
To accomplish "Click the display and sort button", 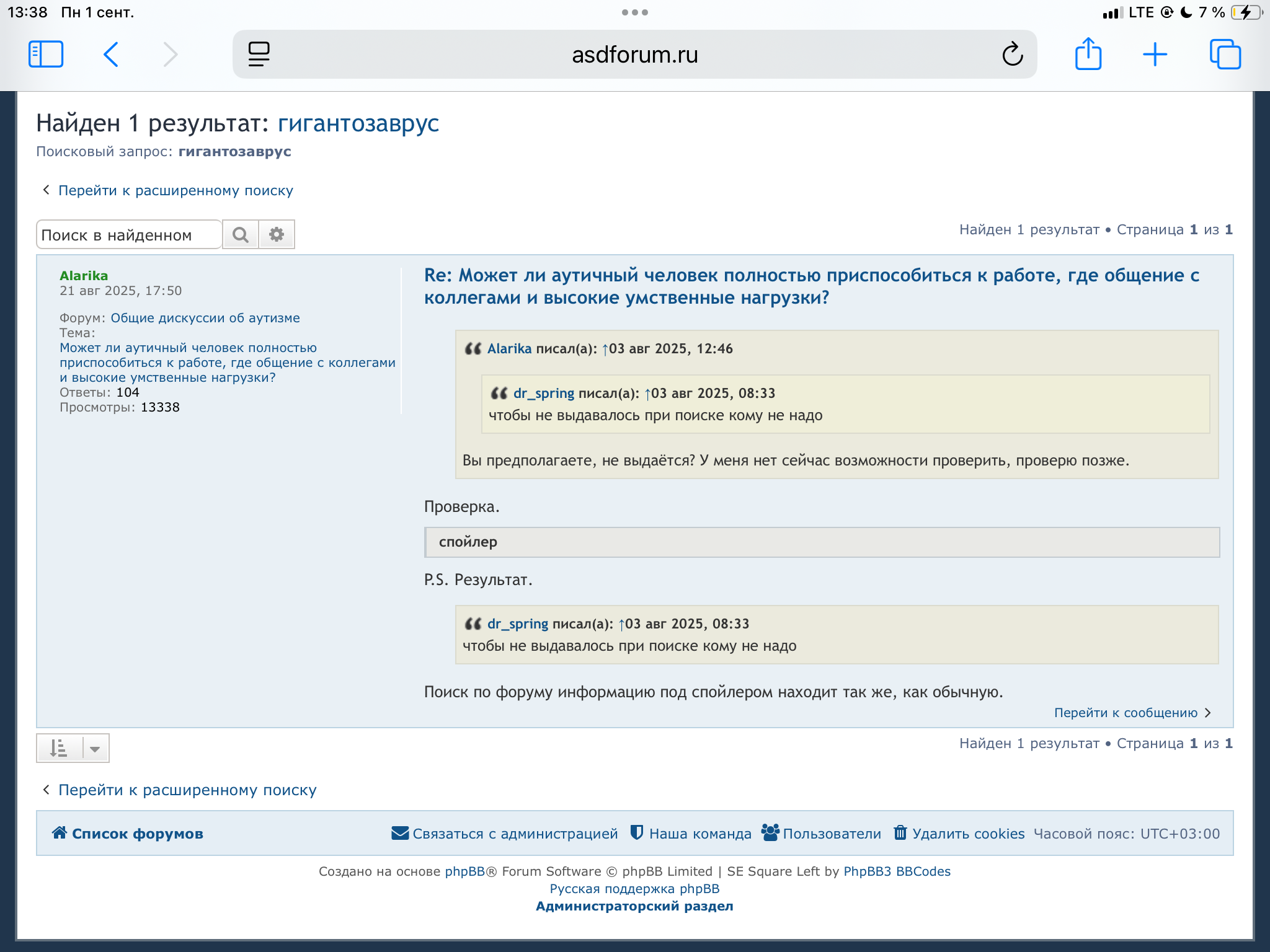I will click(x=59, y=749).
